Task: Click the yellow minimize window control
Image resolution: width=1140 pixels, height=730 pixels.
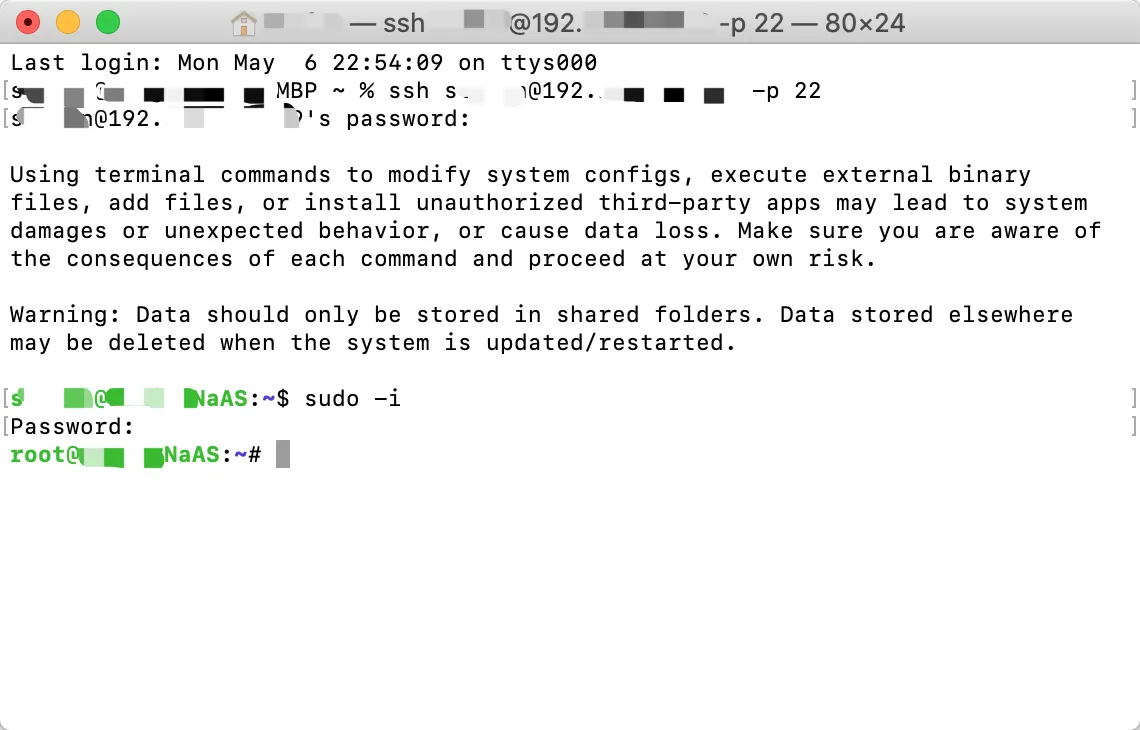Action: 66,21
